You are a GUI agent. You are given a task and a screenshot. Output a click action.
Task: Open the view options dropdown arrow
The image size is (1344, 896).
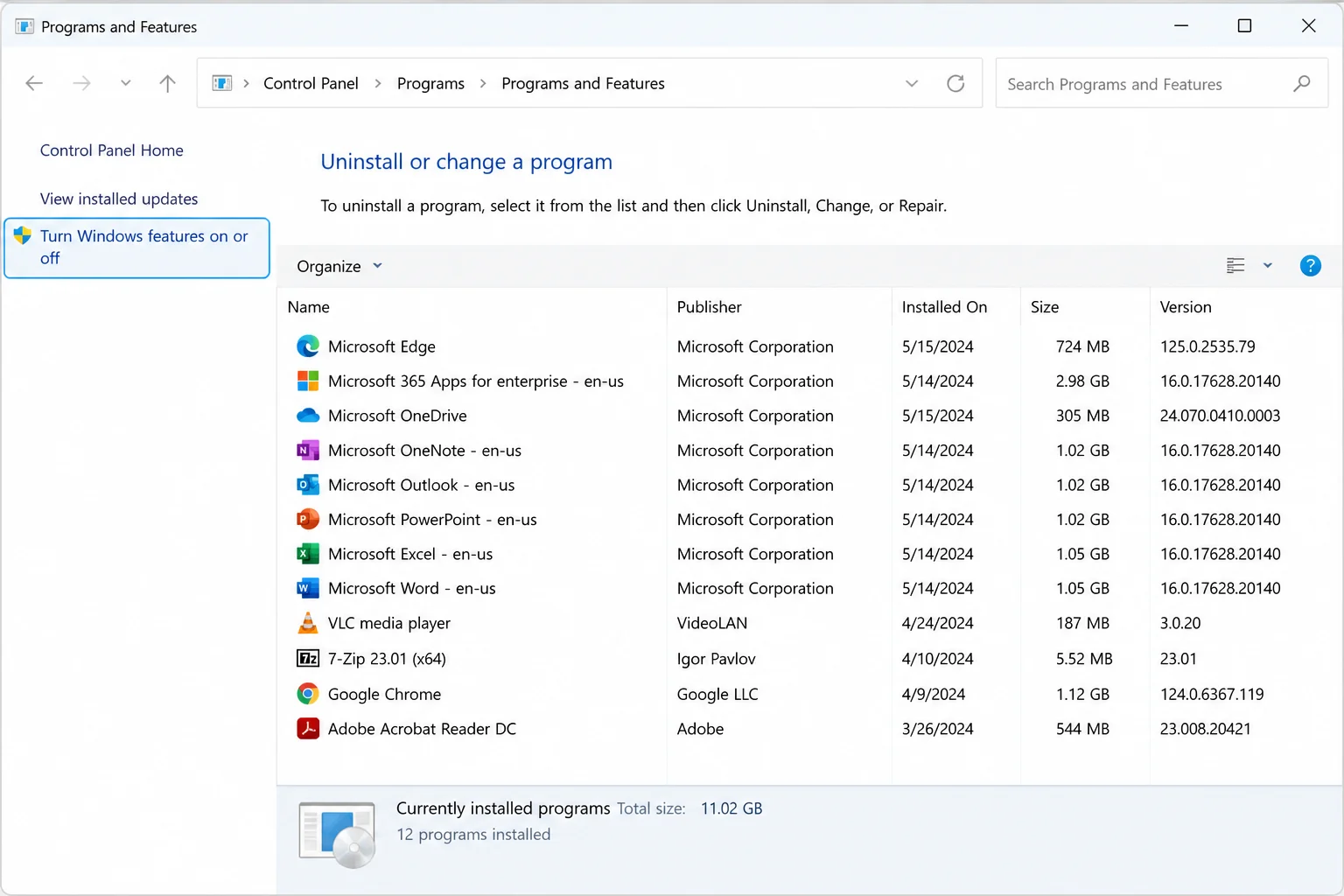1267,266
